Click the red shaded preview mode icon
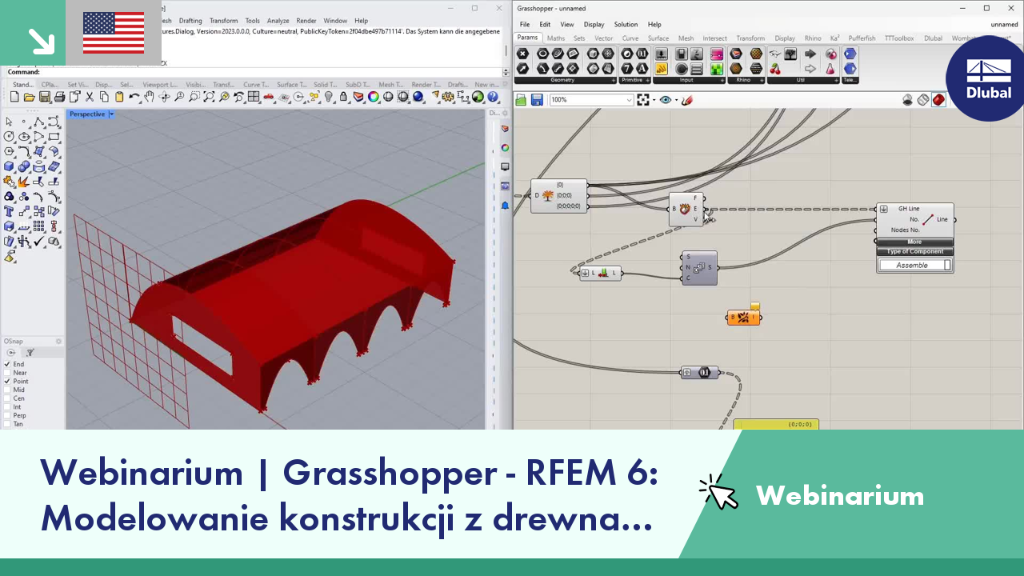 [x=938, y=100]
